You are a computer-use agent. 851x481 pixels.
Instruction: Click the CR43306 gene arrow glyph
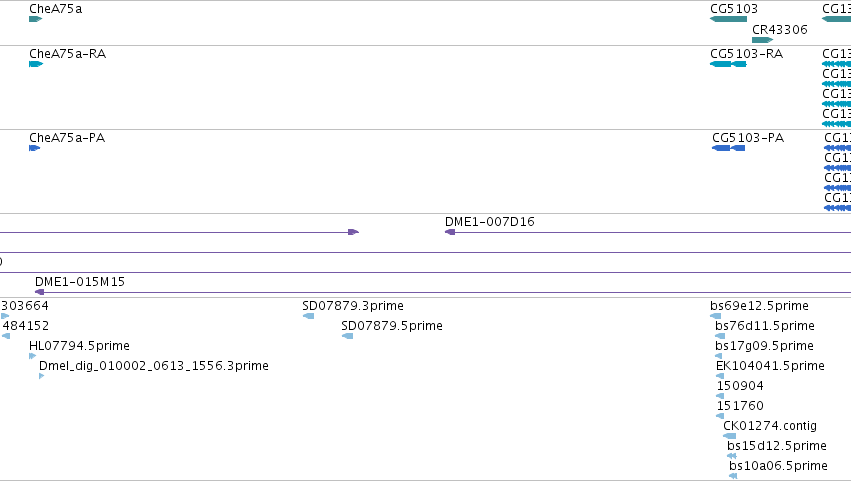tap(763, 40)
